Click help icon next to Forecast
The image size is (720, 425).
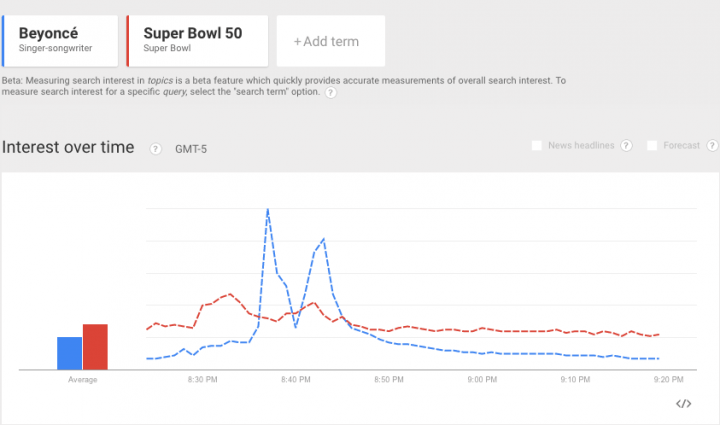click(x=712, y=146)
